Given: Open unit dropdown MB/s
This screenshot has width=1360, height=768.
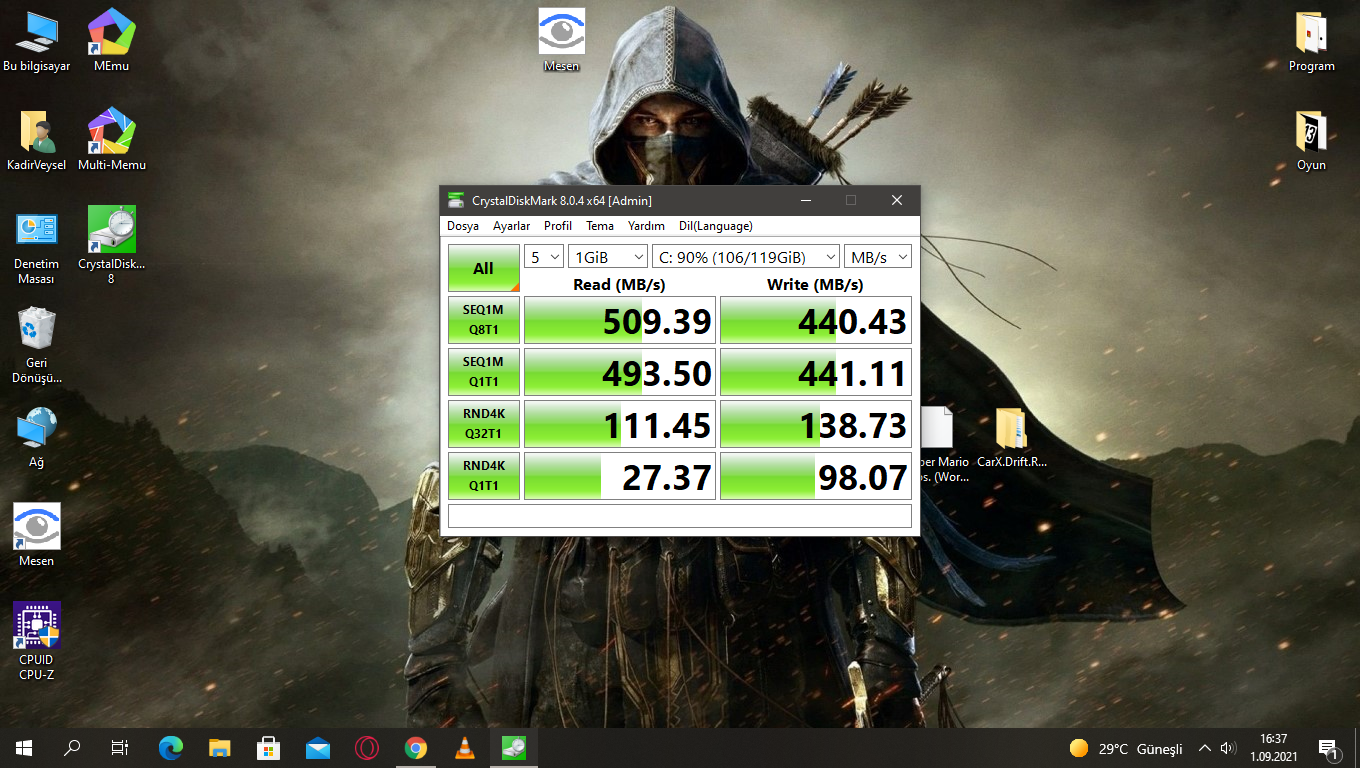Looking at the screenshot, I should tap(878, 257).
